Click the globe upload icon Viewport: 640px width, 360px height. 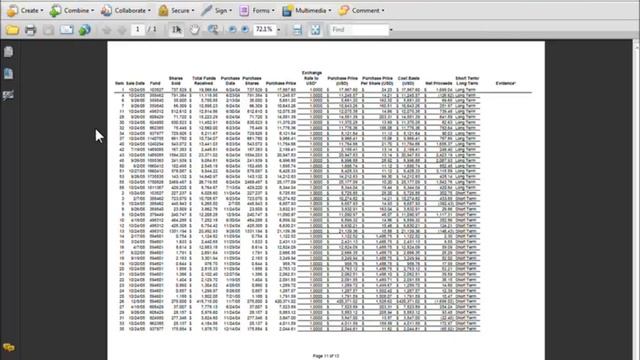pos(84,30)
